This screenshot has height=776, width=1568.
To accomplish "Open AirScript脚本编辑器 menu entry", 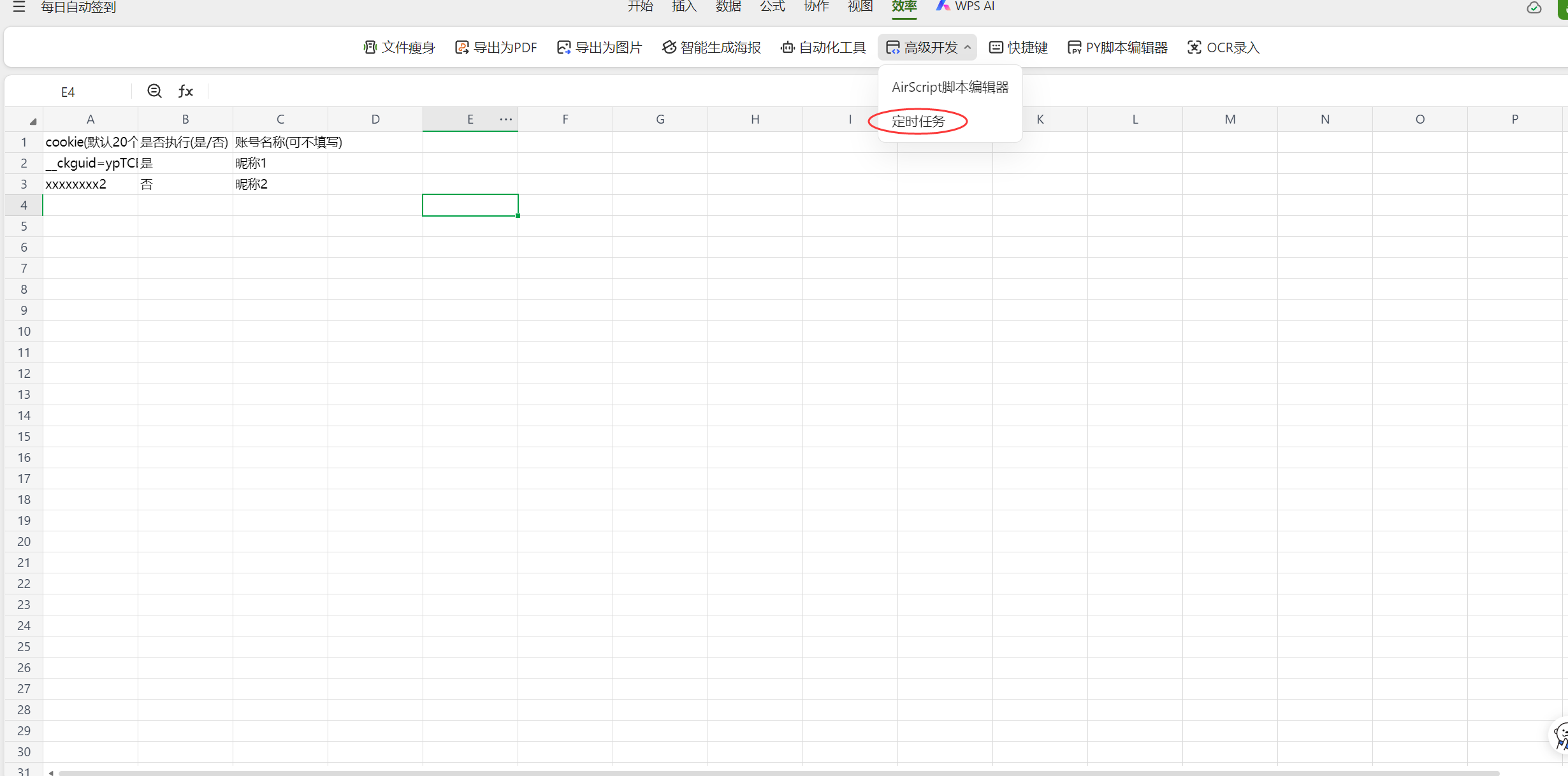I will click(950, 87).
